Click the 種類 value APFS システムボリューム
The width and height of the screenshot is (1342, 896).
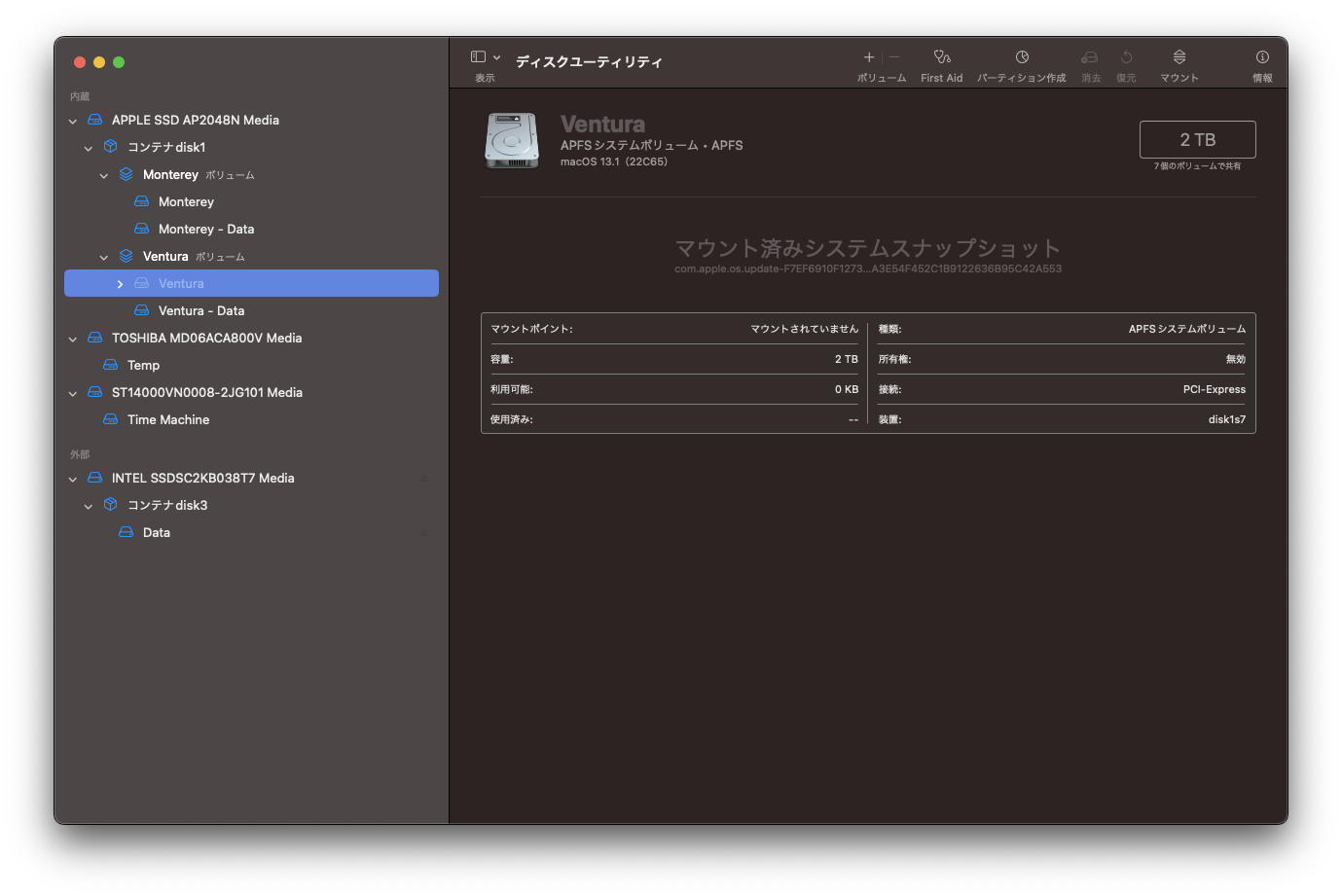pos(1186,329)
